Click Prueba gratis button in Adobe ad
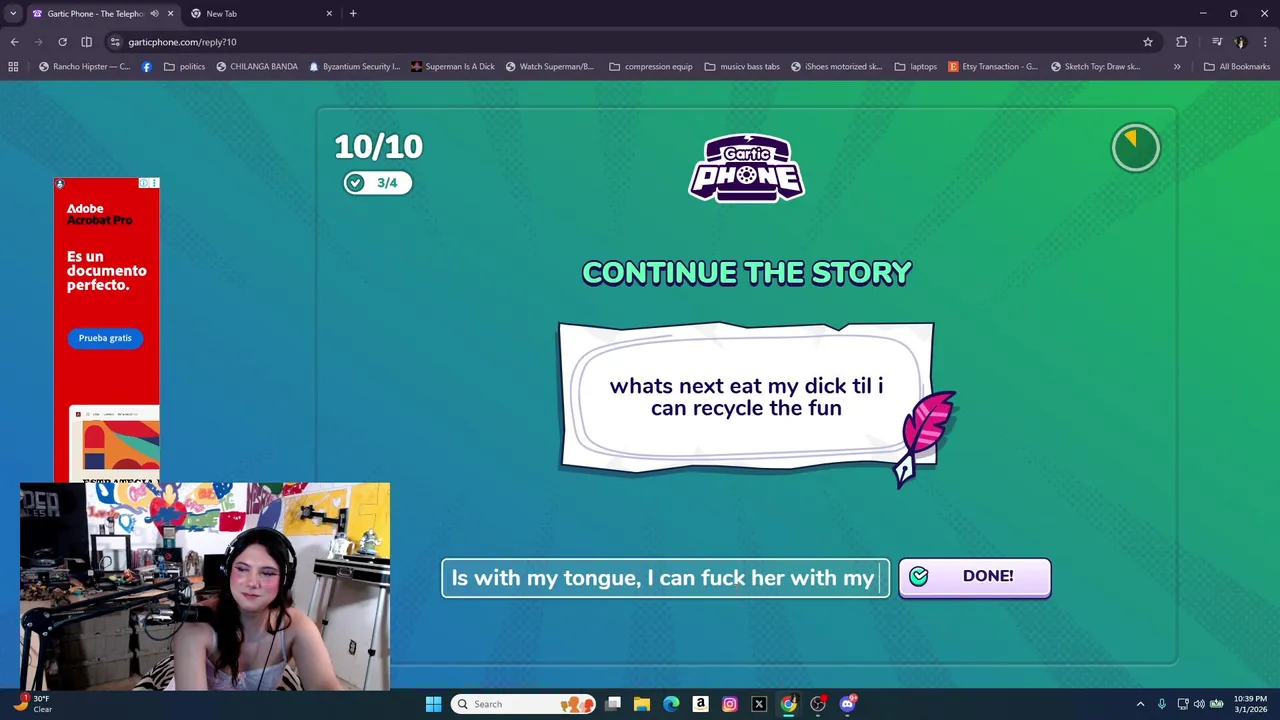 105,338
